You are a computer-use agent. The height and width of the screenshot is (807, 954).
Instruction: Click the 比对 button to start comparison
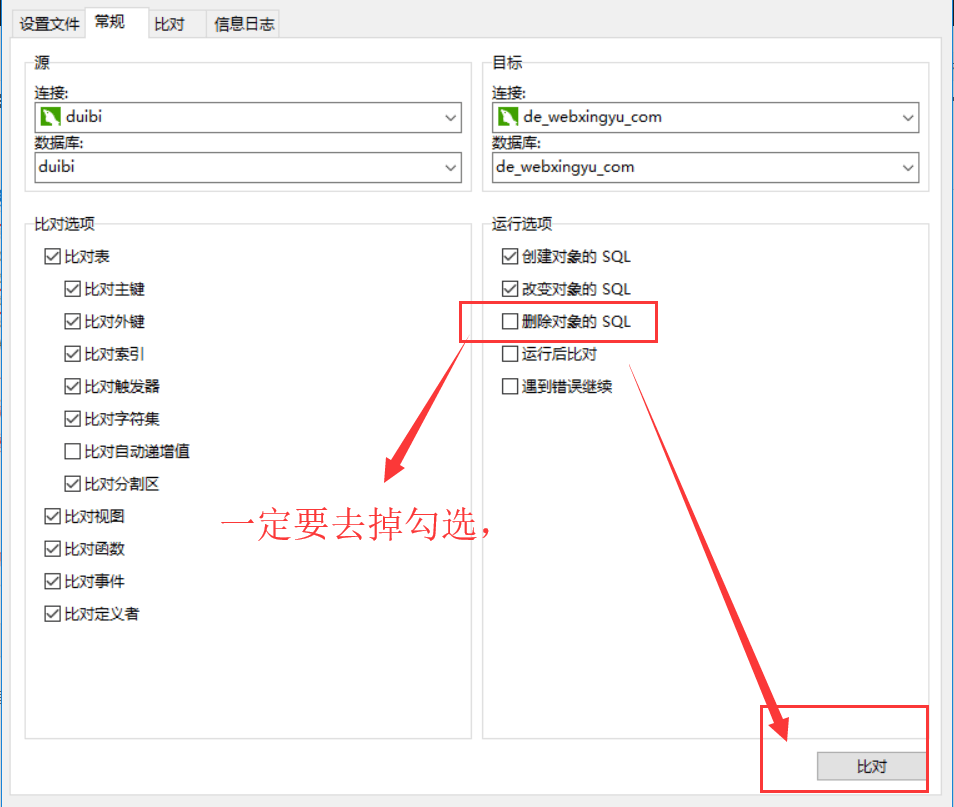(871, 766)
